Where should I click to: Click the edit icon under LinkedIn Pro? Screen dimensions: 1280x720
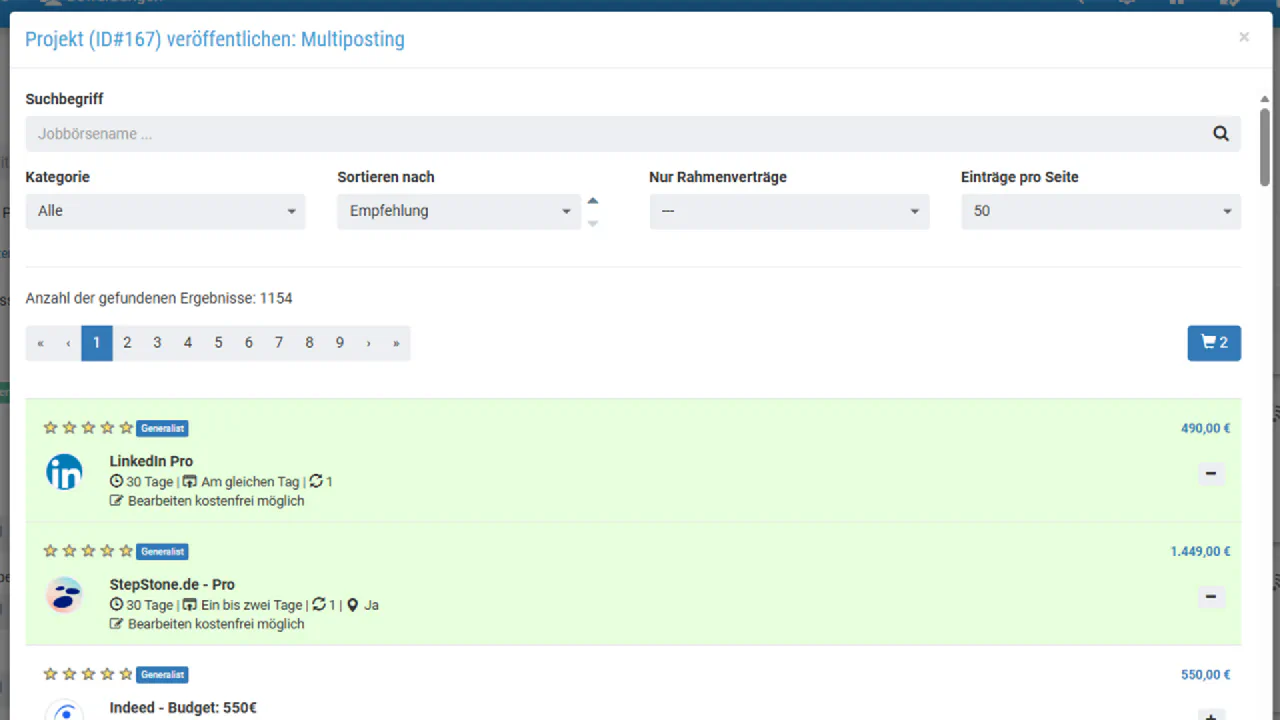(x=116, y=501)
